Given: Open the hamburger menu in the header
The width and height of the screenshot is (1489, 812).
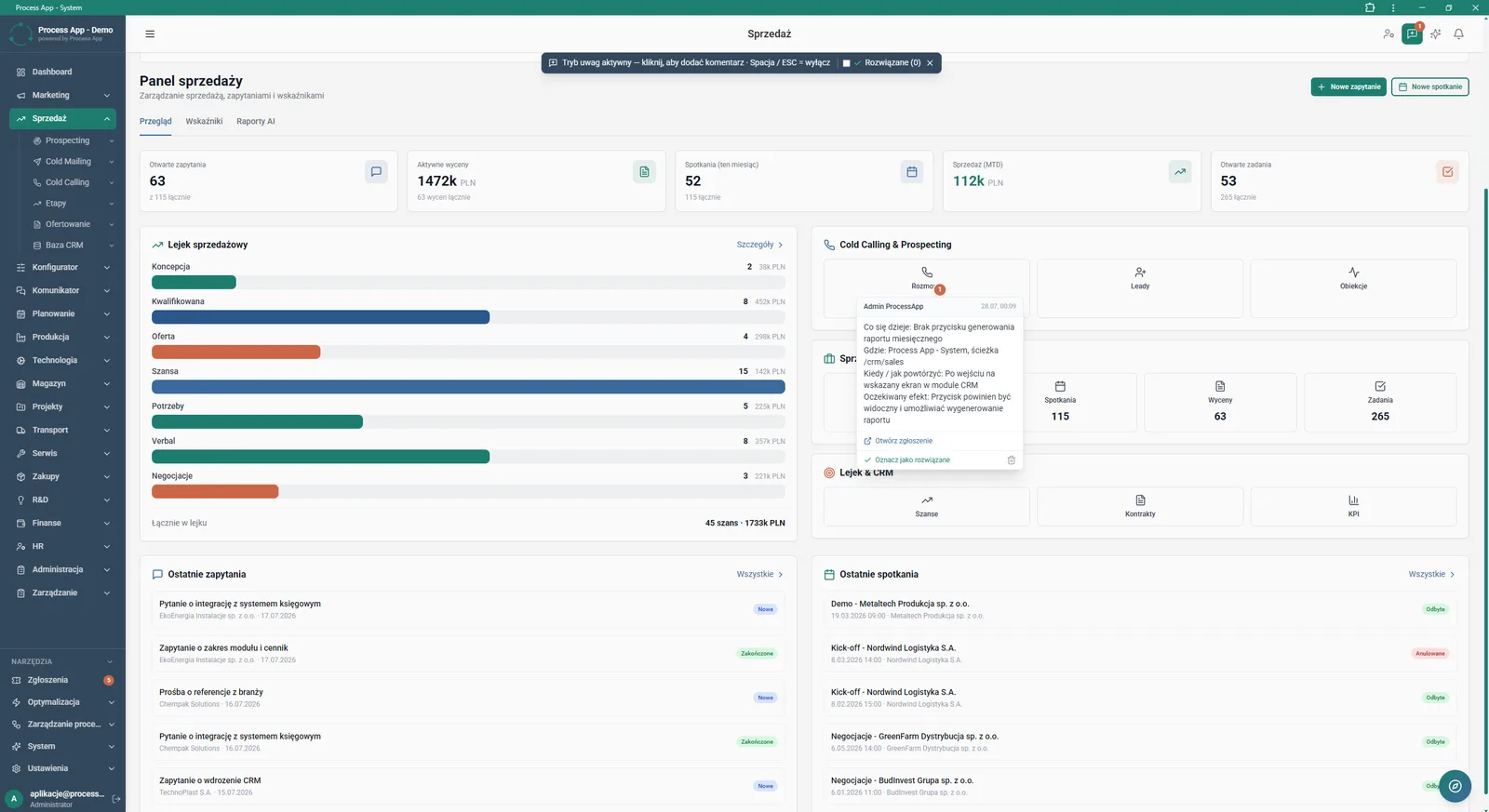Looking at the screenshot, I should pos(150,34).
